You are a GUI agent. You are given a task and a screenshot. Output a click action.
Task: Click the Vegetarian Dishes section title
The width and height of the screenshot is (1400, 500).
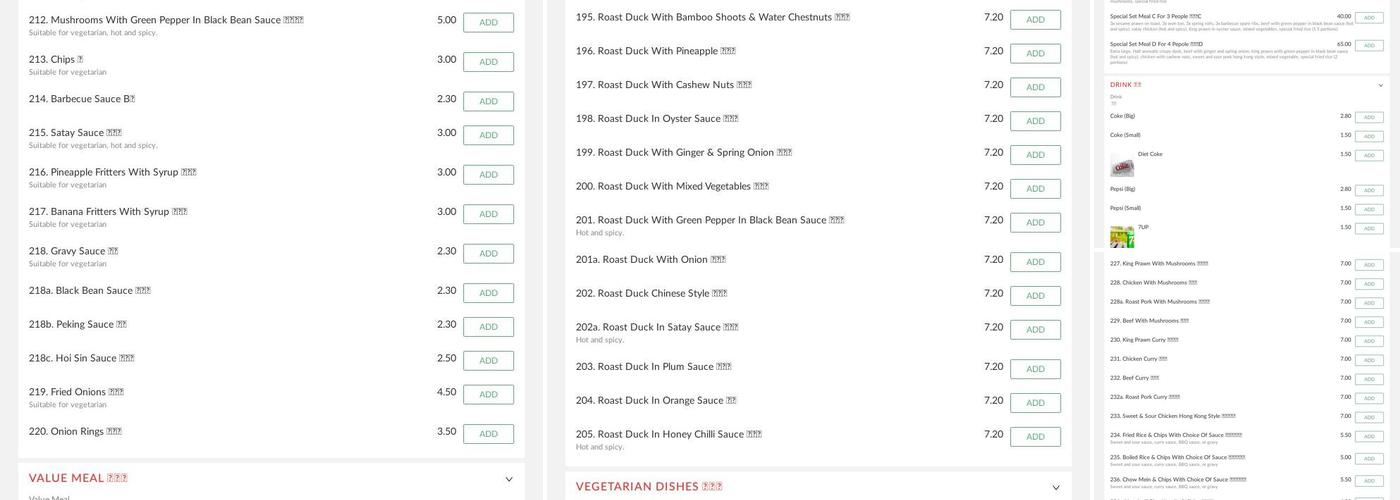pyautogui.click(x=649, y=487)
